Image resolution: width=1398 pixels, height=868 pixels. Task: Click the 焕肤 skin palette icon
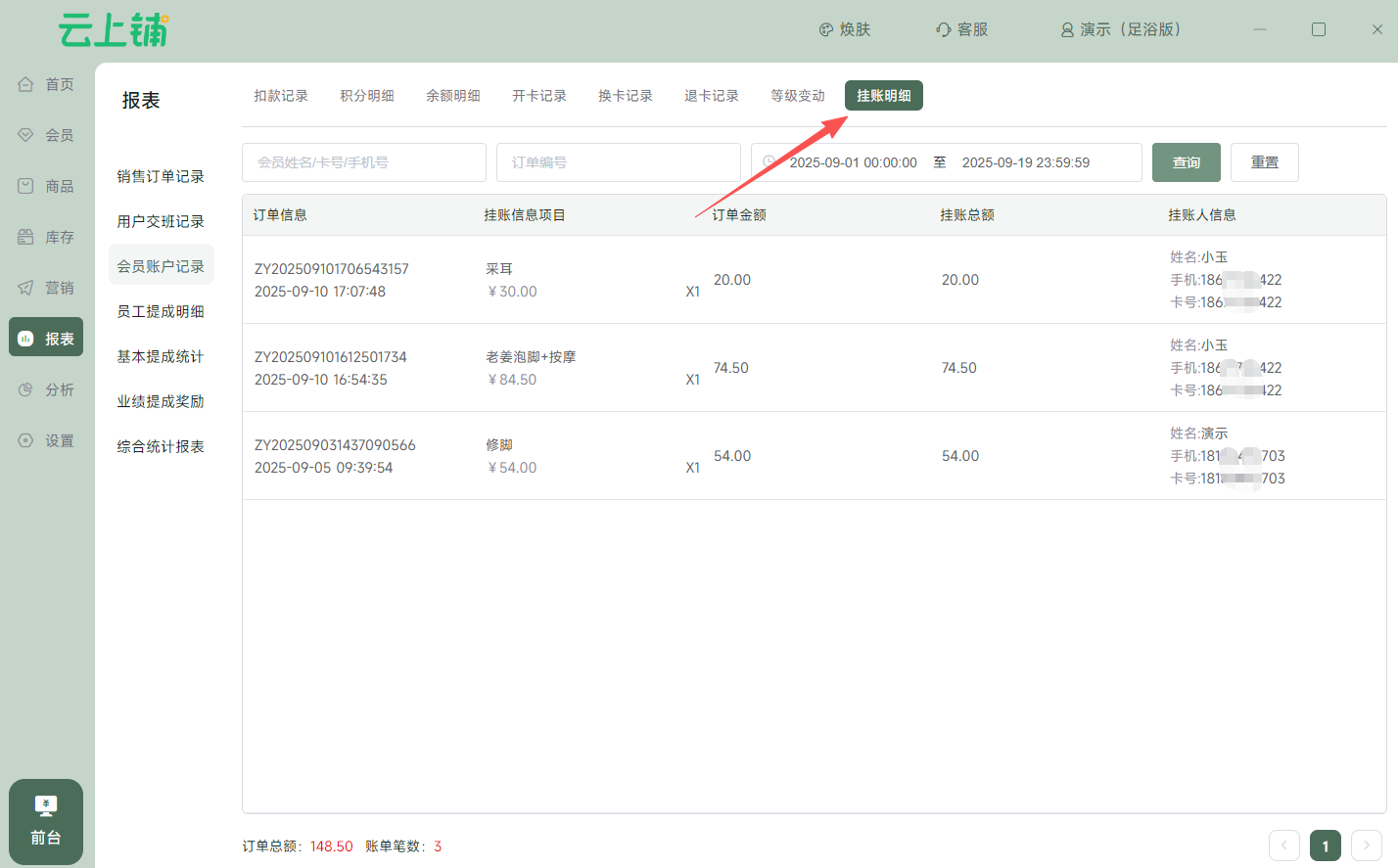pyautogui.click(x=826, y=30)
